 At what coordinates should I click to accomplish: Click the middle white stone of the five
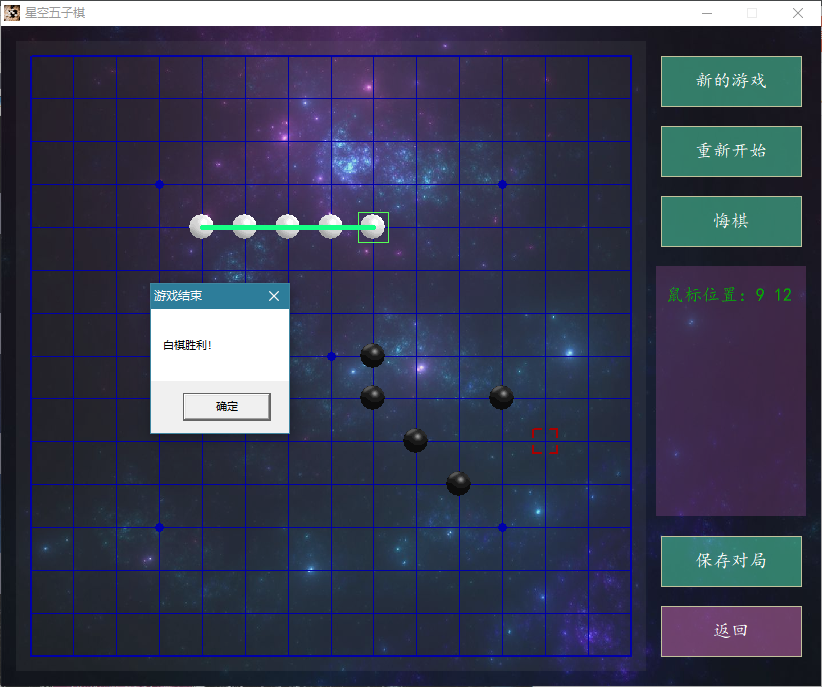[x=287, y=227]
